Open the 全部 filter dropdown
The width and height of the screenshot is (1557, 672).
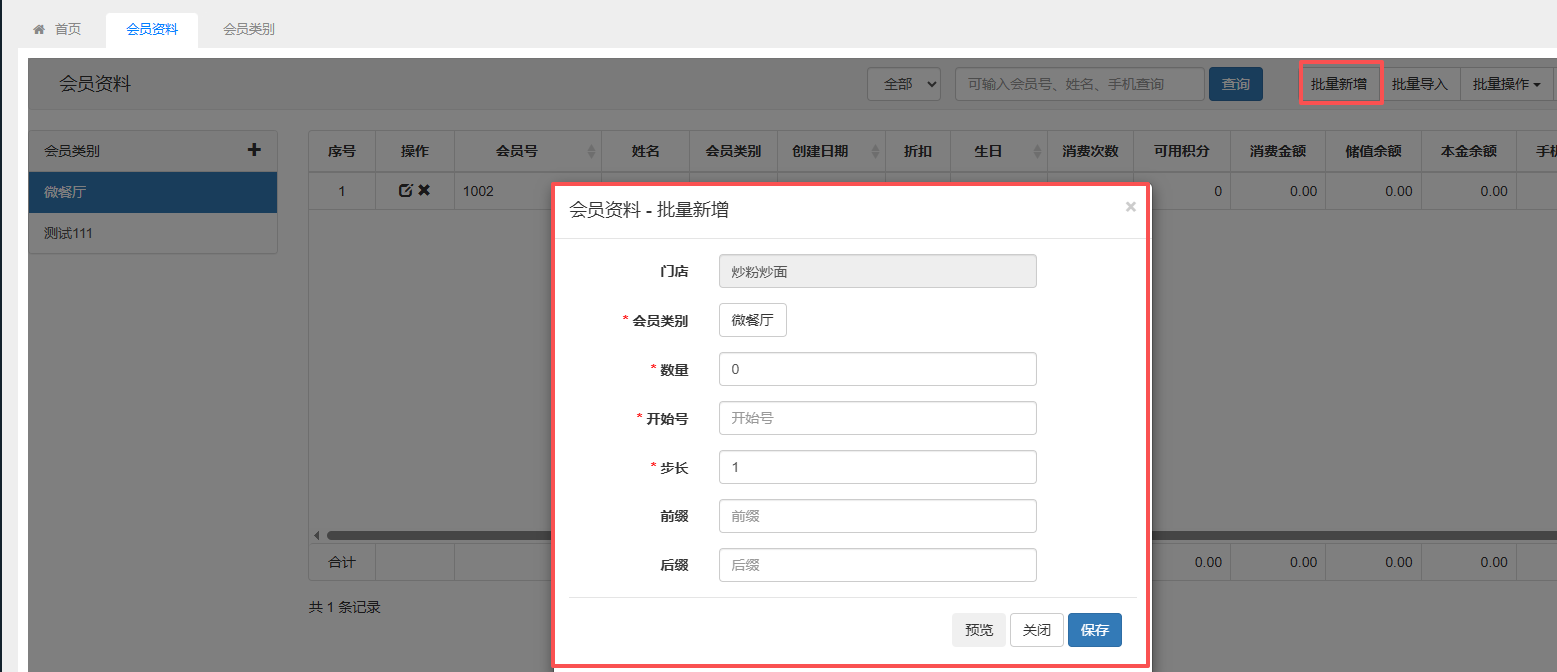(x=904, y=85)
